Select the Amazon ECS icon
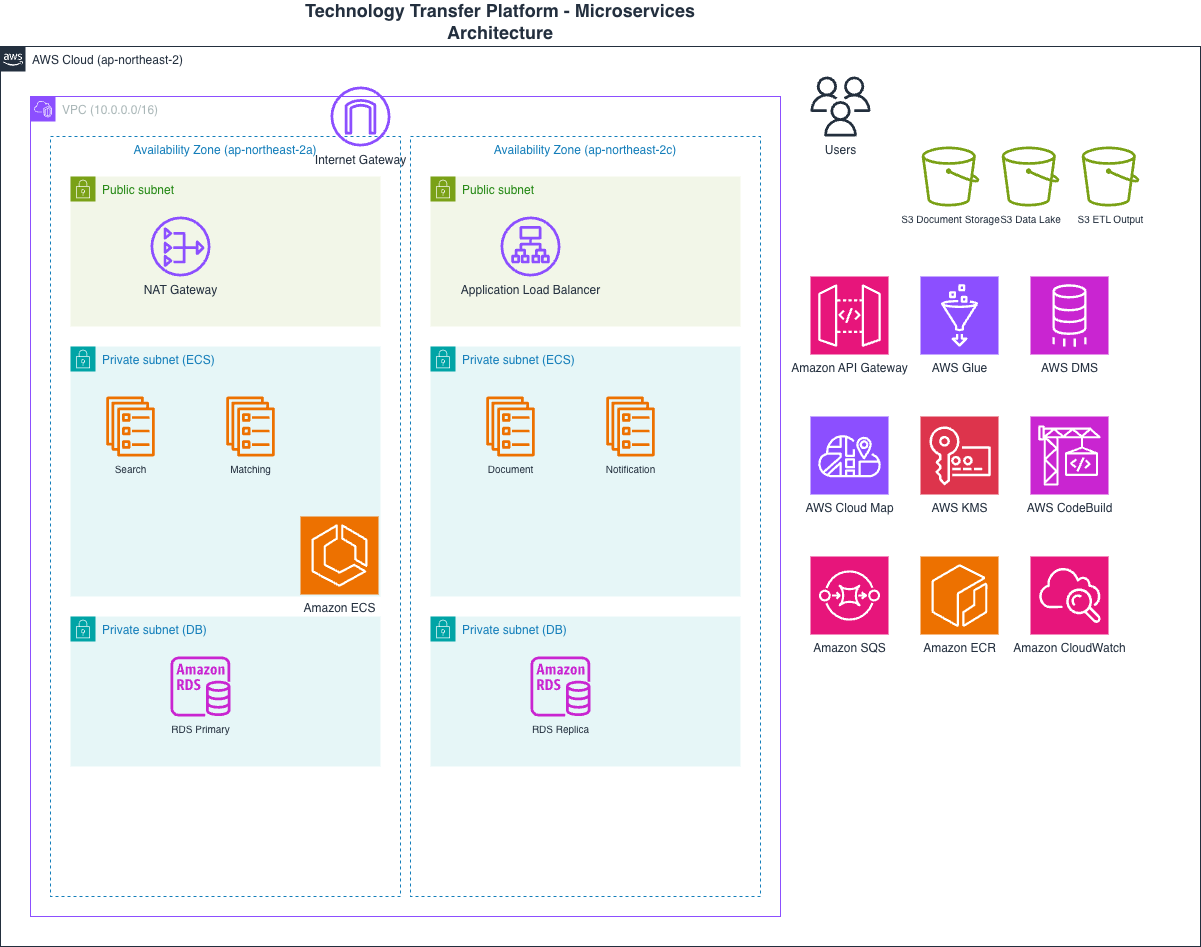The height and width of the screenshot is (947, 1201). point(340,555)
